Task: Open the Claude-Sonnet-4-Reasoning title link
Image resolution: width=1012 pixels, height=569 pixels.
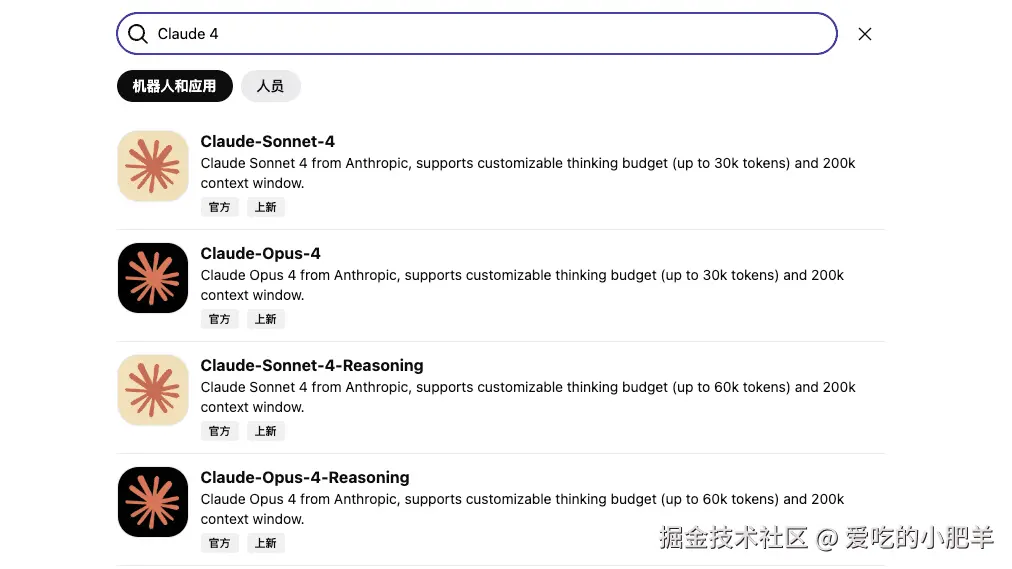Action: (x=311, y=365)
